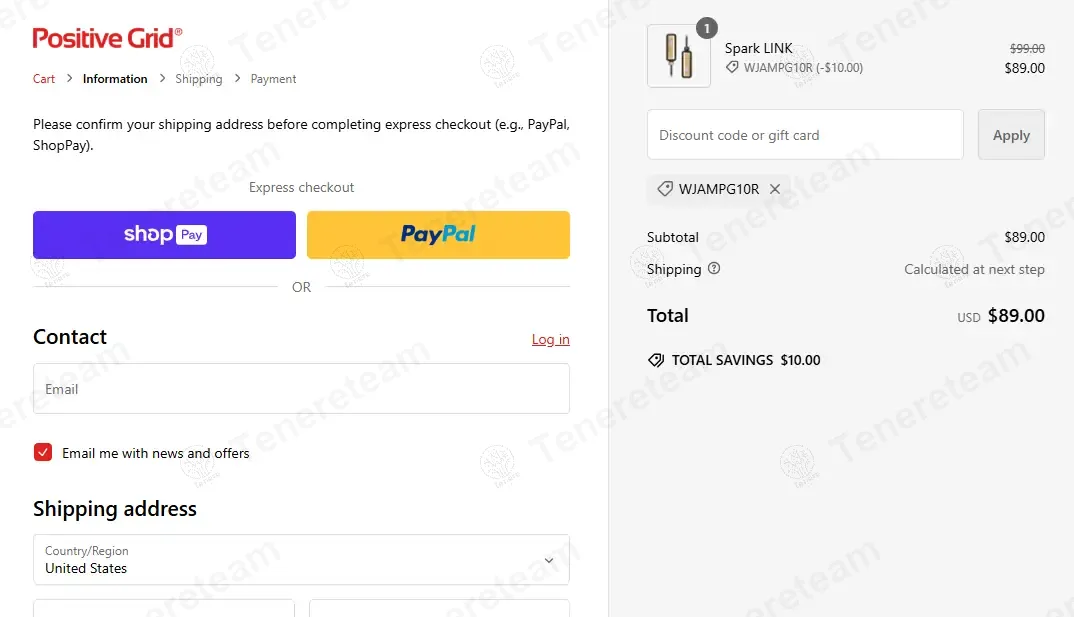The width and height of the screenshot is (1074, 617).
Task: Click the Log in link
Action: pos(550,340)
